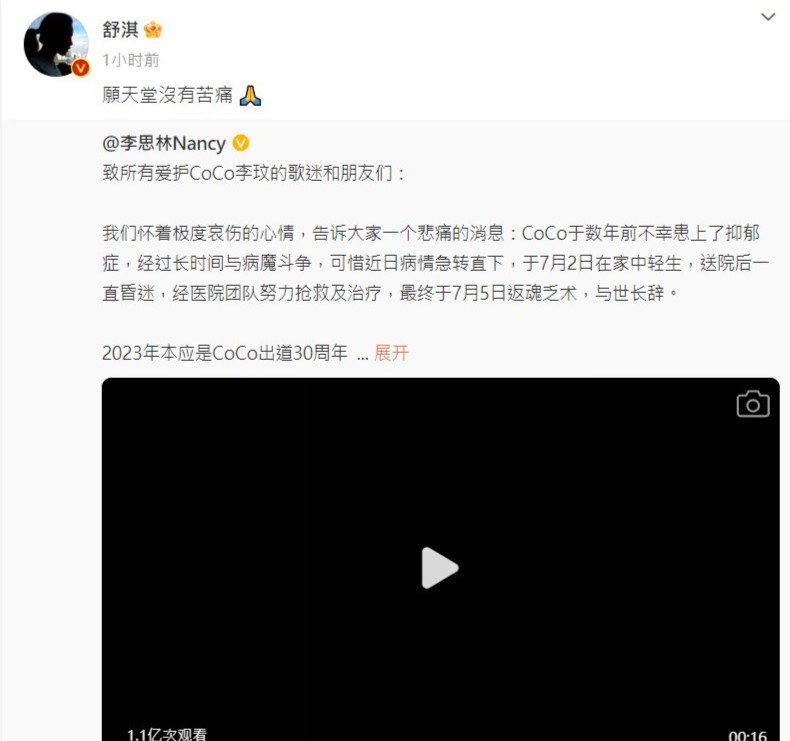This screenshot has width=790, height=741.
Task: Click the 1.1亿次观看 view count
Action: tap(167, 734)
